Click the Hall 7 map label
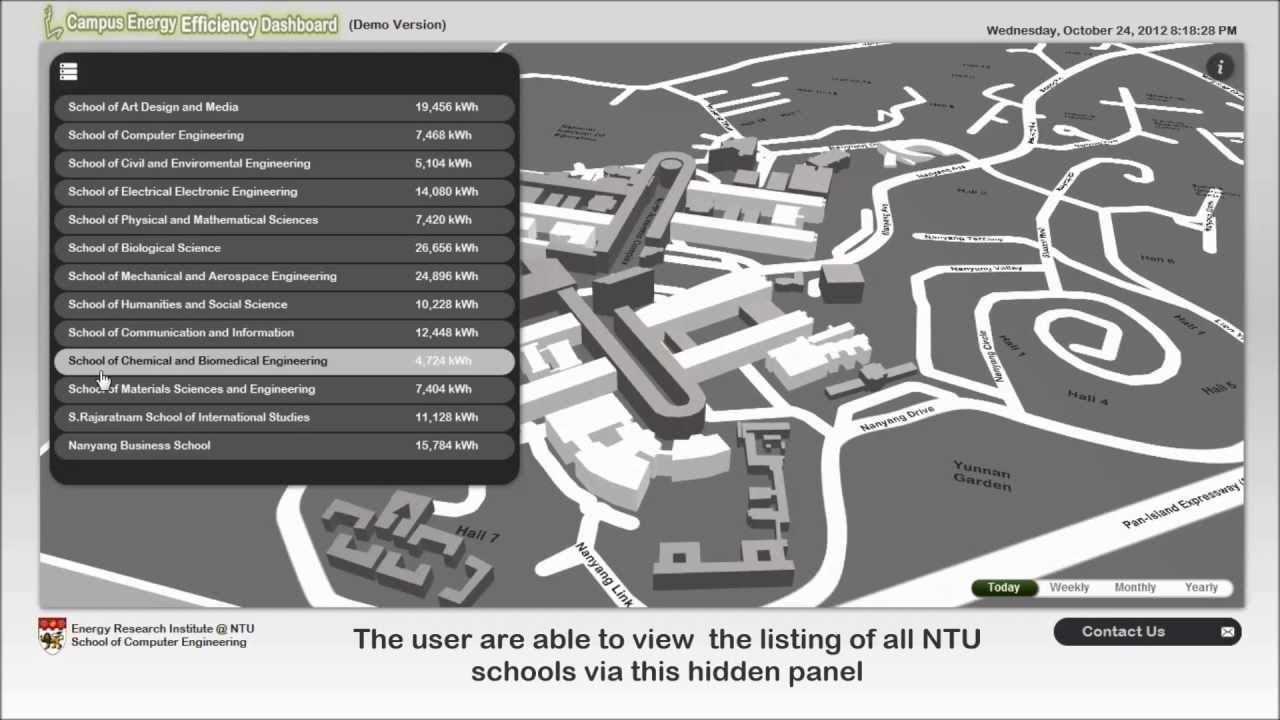 pyautogui.click(x=477, y=534)
